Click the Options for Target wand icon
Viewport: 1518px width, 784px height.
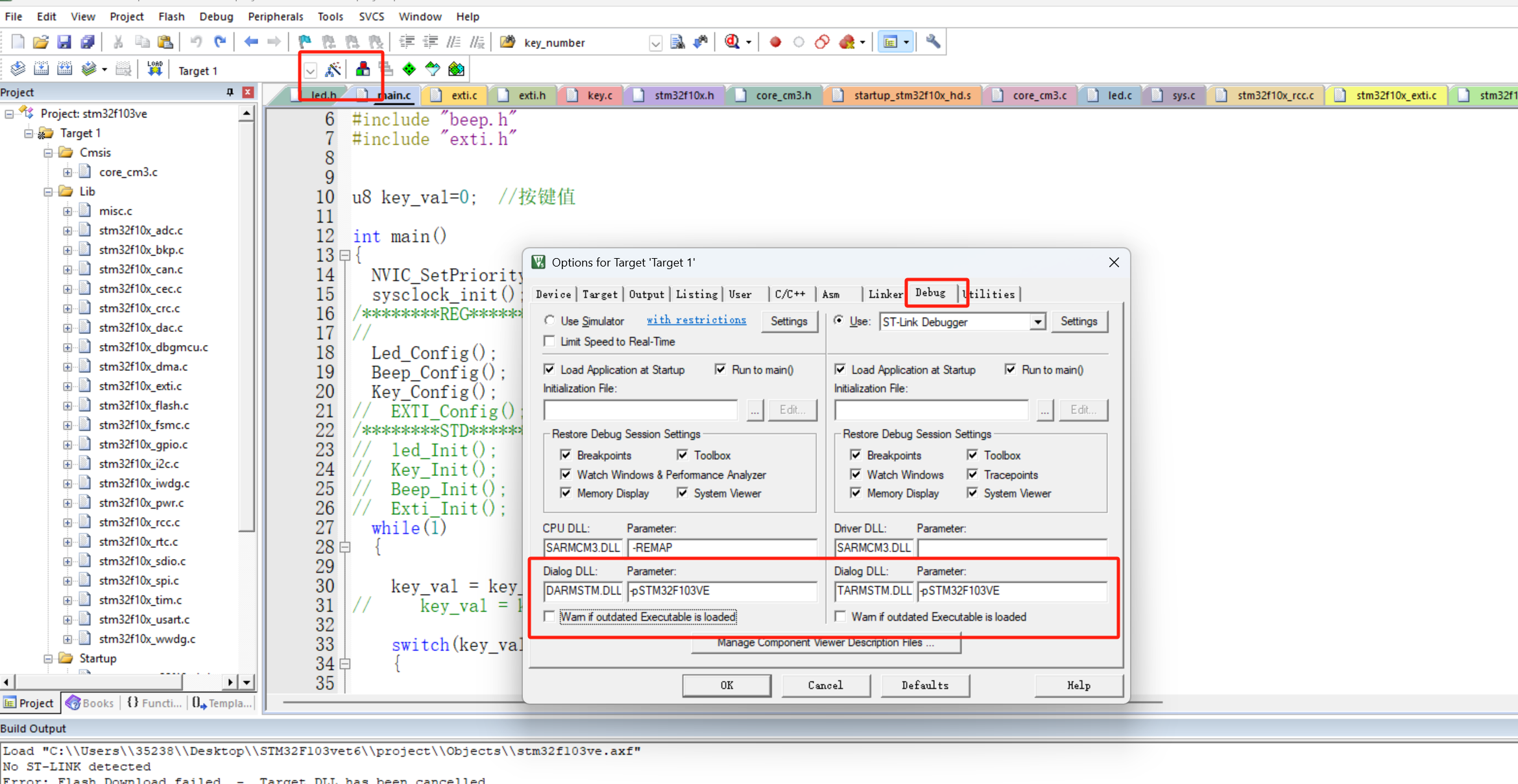tap(333, 69)
